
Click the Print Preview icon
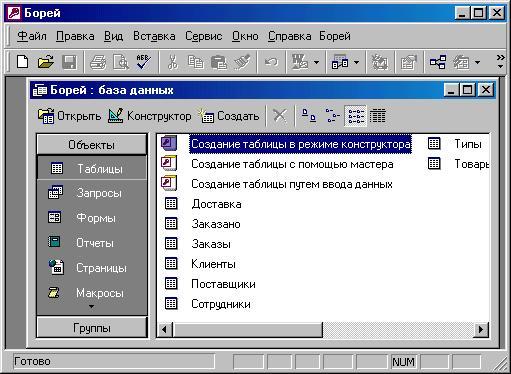point(121,62)
